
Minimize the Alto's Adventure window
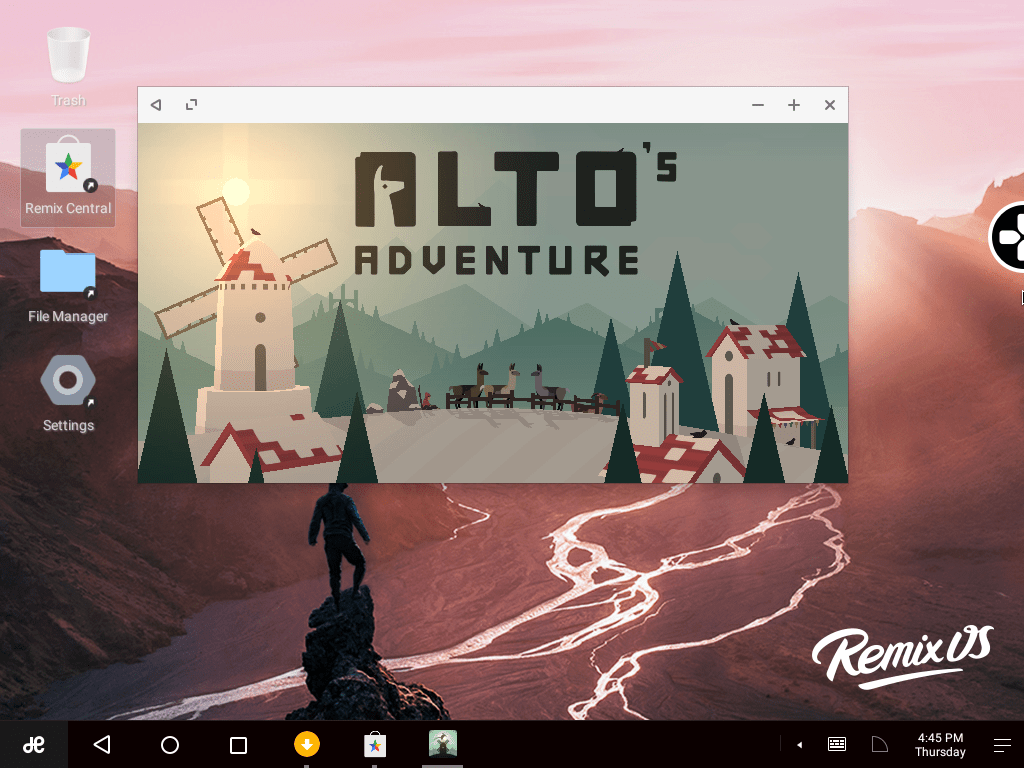[x=758, y=104]
